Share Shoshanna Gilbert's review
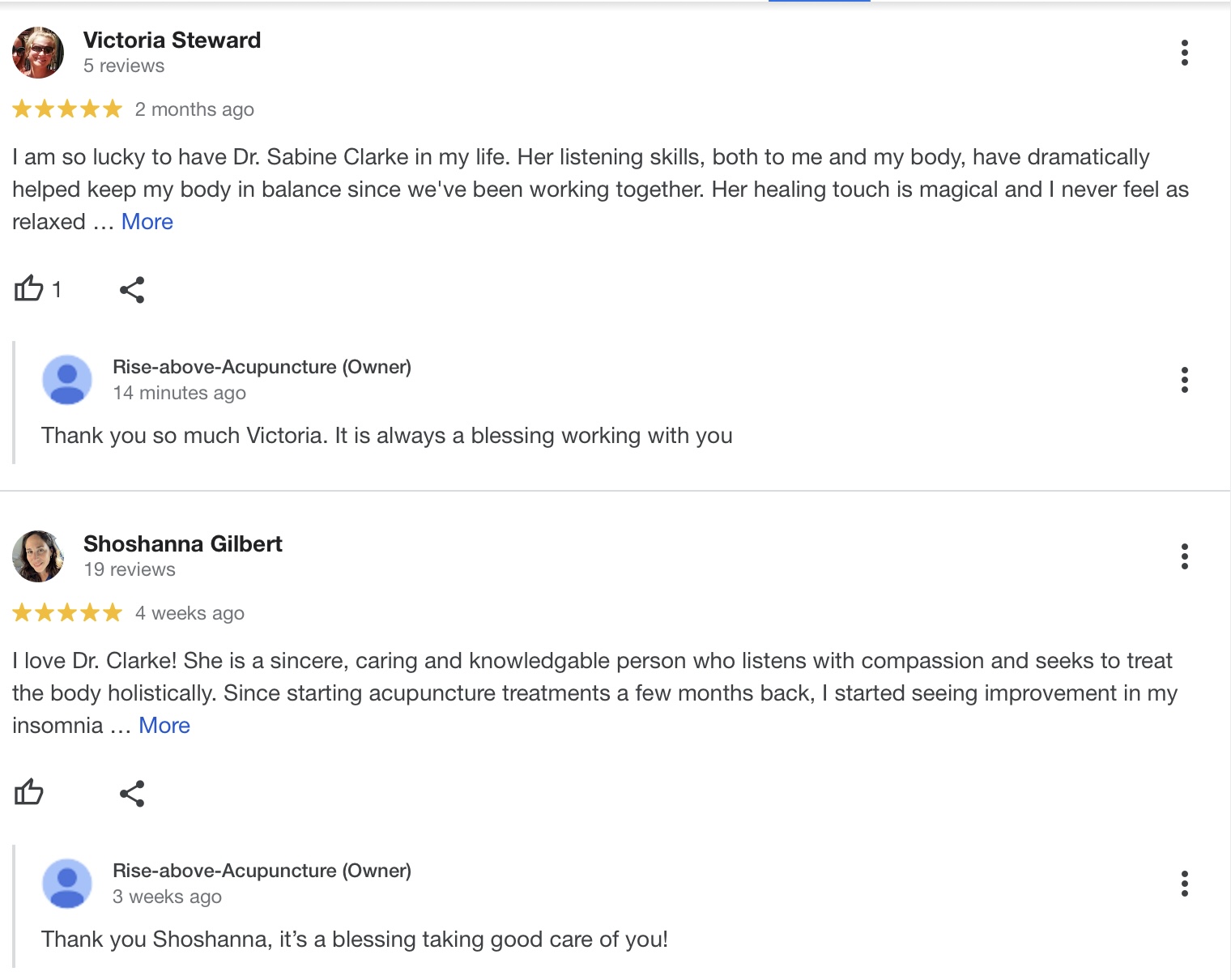The height and width of the screenshot is (980, 1231). (x=132, y=794)
